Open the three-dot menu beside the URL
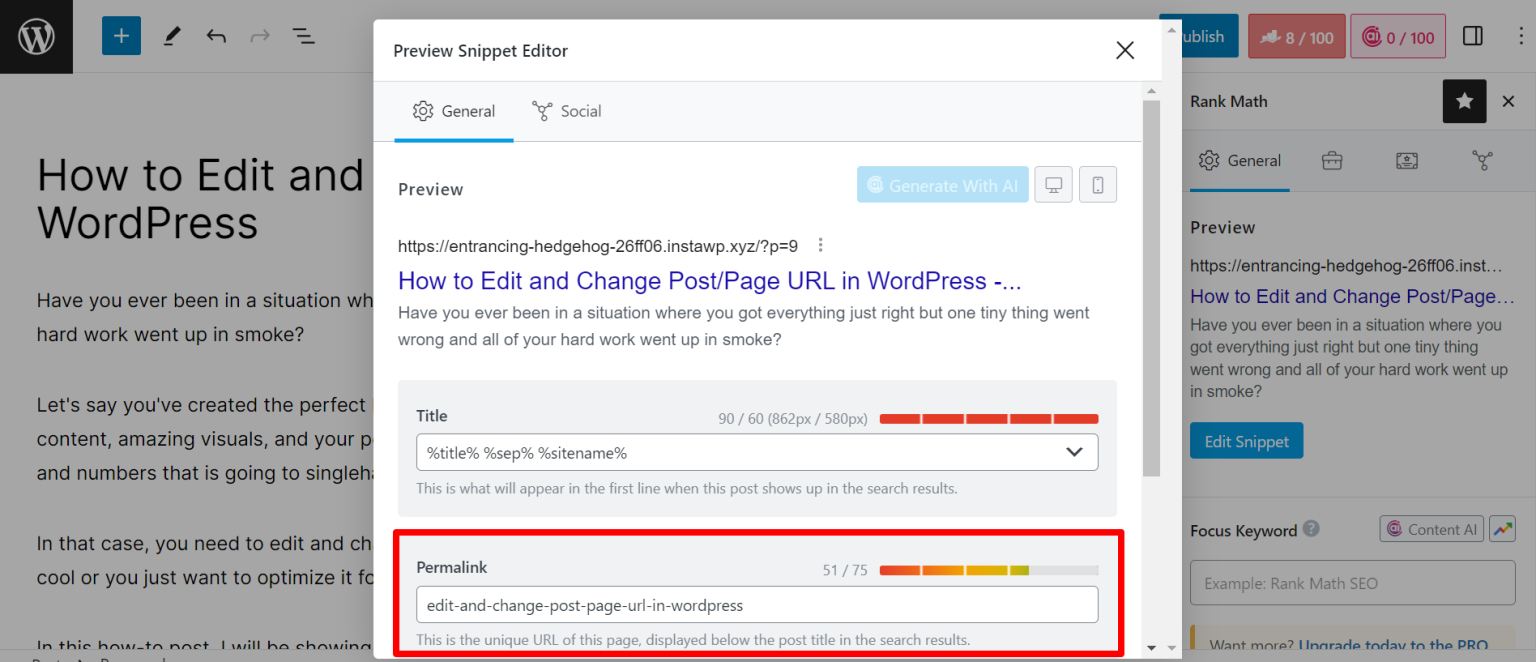This screenshot has height=662, width=1536. coord(820,244)
